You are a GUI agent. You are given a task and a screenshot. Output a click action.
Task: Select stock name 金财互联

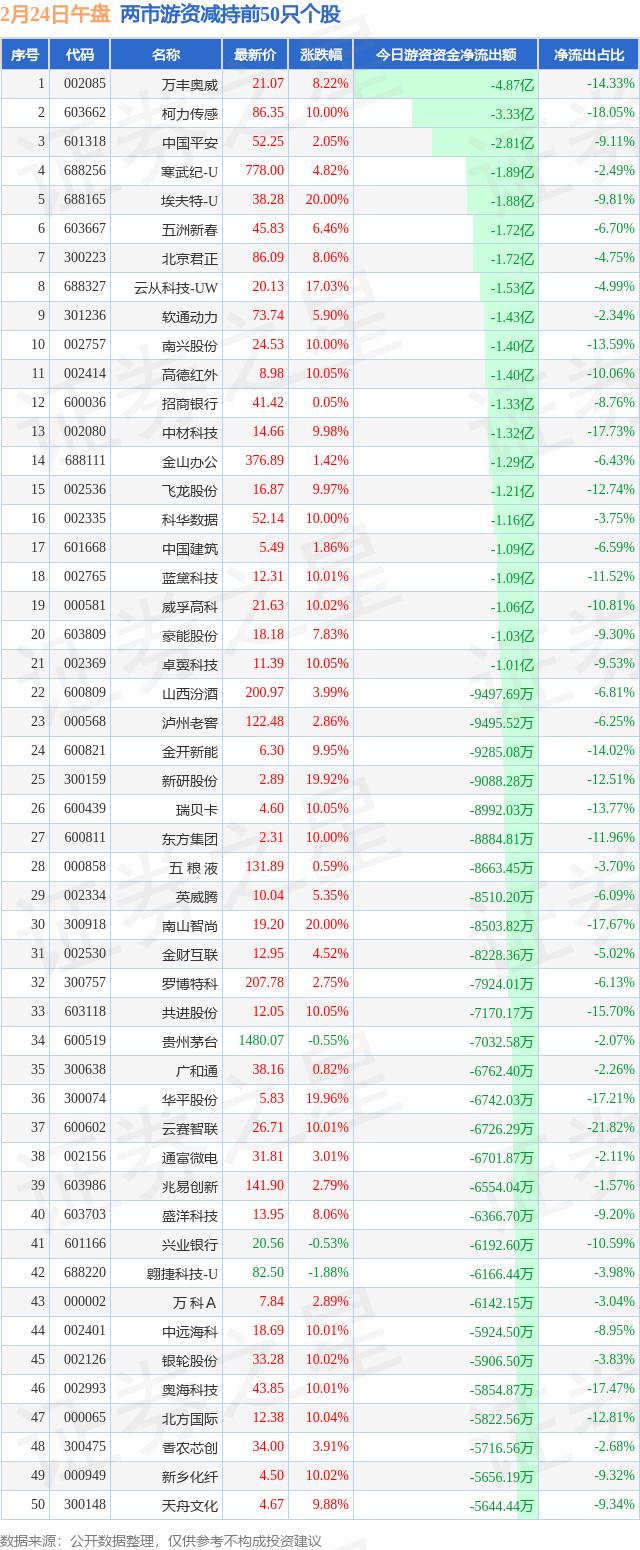(x=189, y=954)
